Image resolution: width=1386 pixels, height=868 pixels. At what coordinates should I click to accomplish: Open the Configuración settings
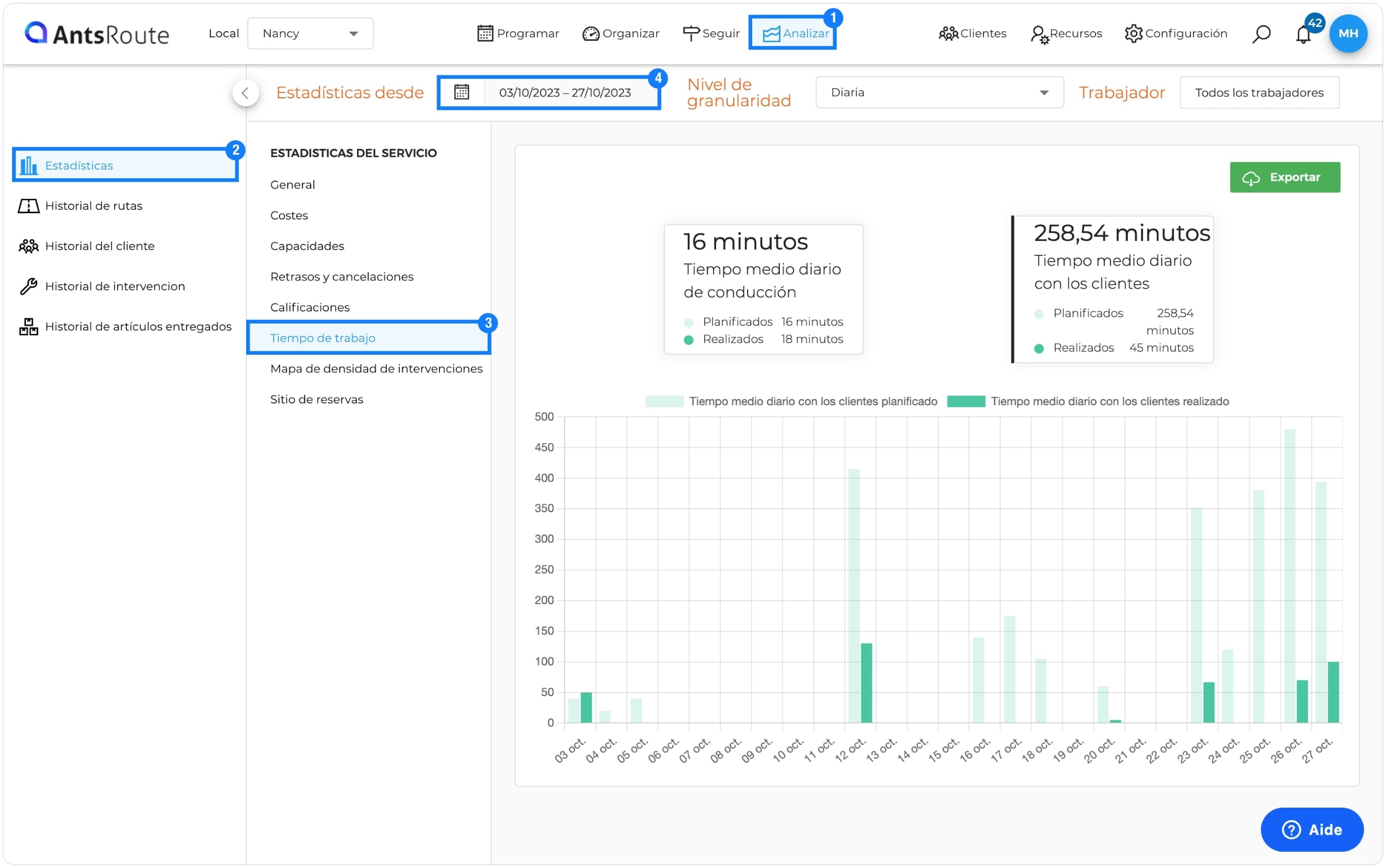(x=1176, y=33)
